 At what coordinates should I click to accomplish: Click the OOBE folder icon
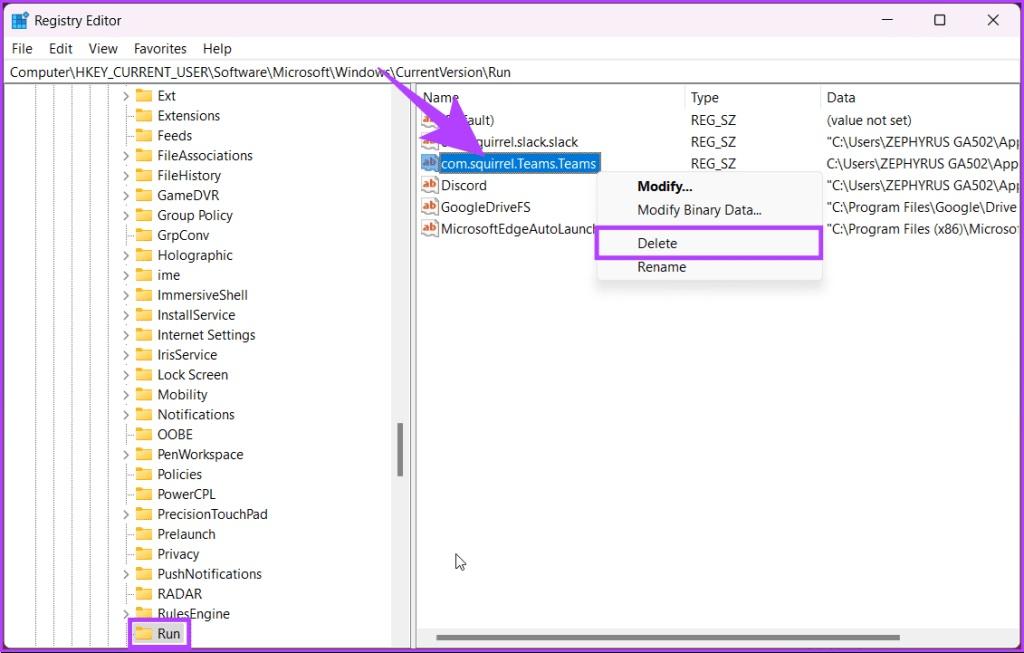pyautogui.click(x=143, y=434)
